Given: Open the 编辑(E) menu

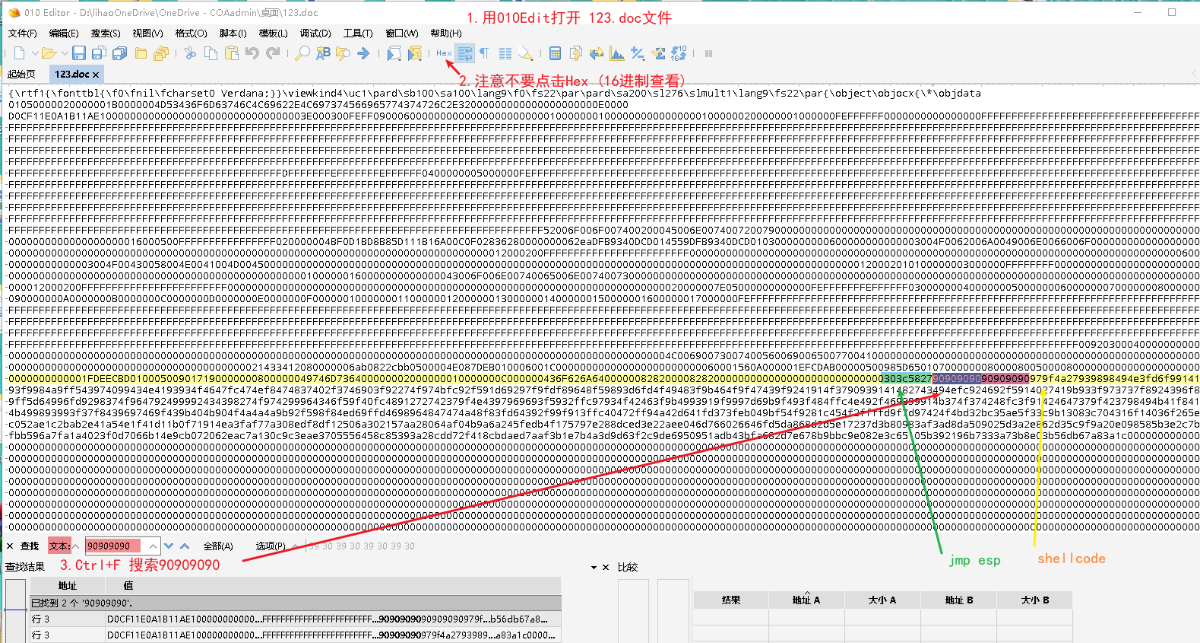Looking at the screenshot, I should click(64, 33).
